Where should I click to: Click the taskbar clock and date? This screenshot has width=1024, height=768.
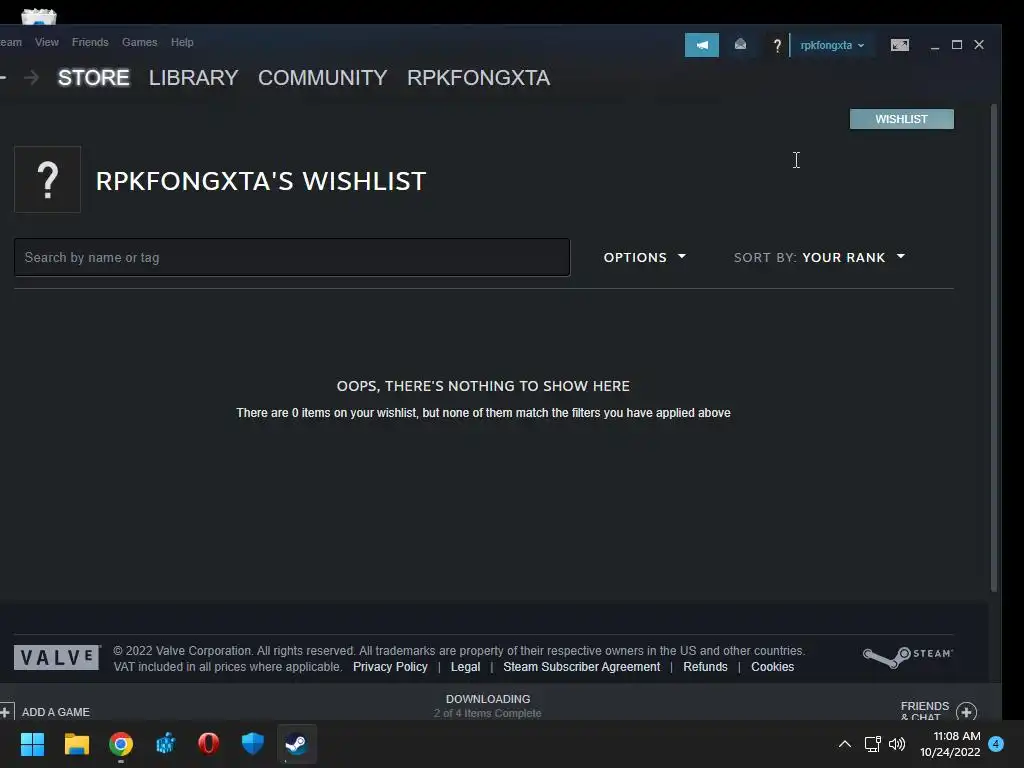pos(950,744)
